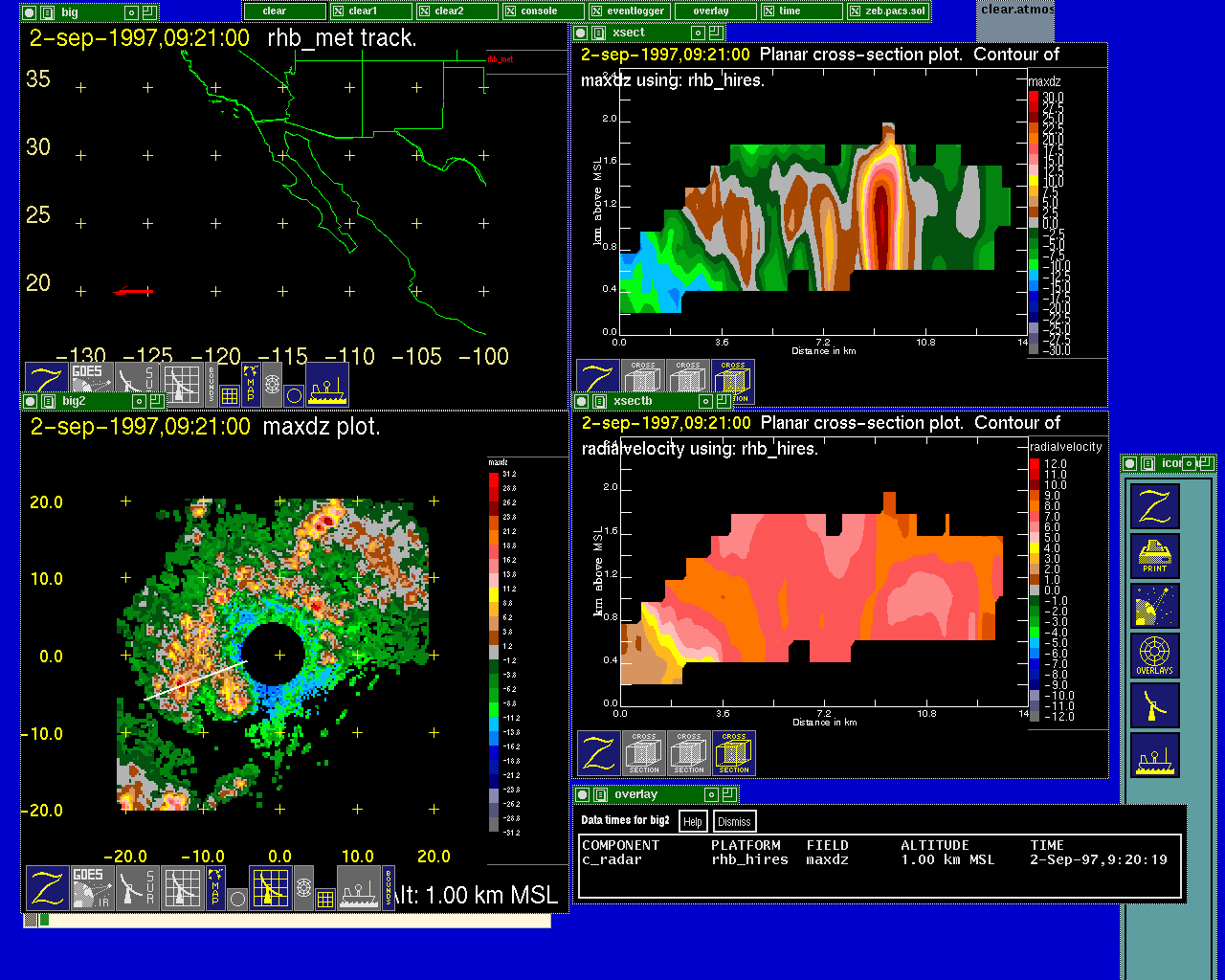Click the GOES IR satellite icon in big2 toolbar
This screenshot has width=1225, height=980.
(92, 887)
